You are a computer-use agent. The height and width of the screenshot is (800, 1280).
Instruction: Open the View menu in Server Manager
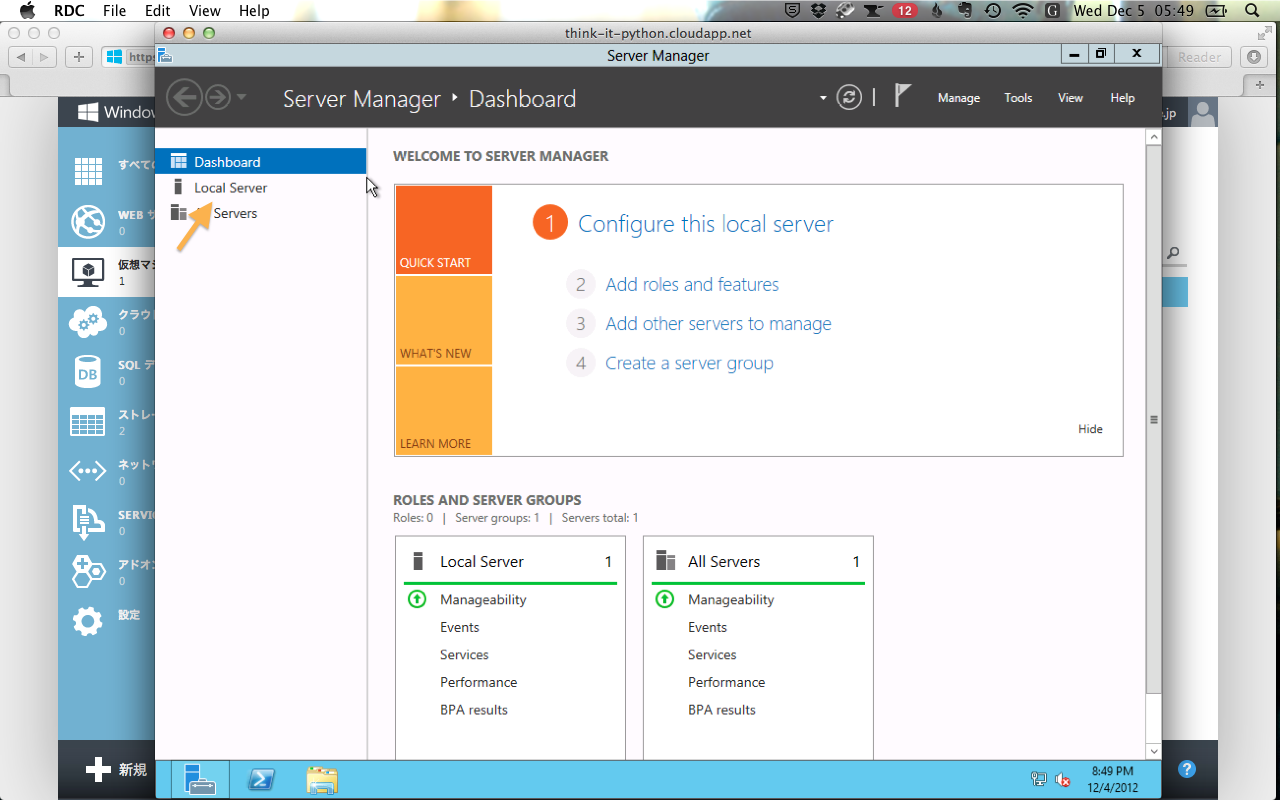1070,98
